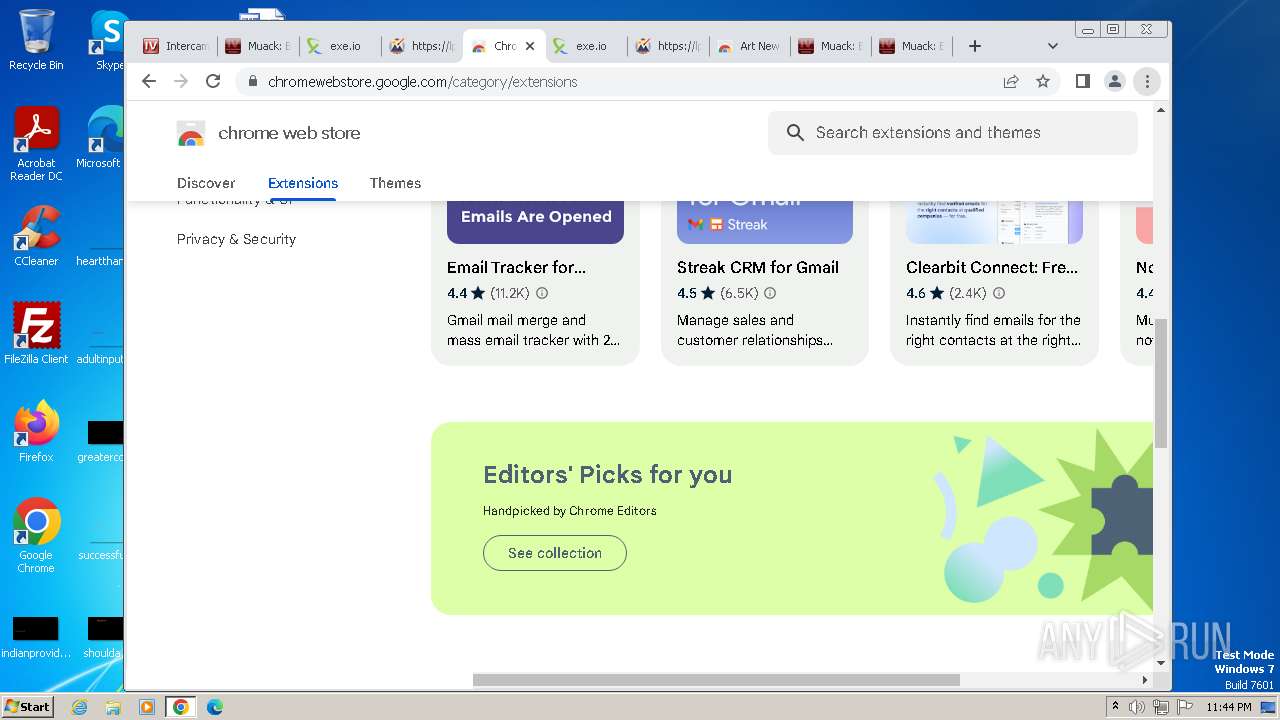The image size is (1280, 720).
Task: Click the taskbar clock showing 11:44 PM
Action: click(x=1229, y=707)
